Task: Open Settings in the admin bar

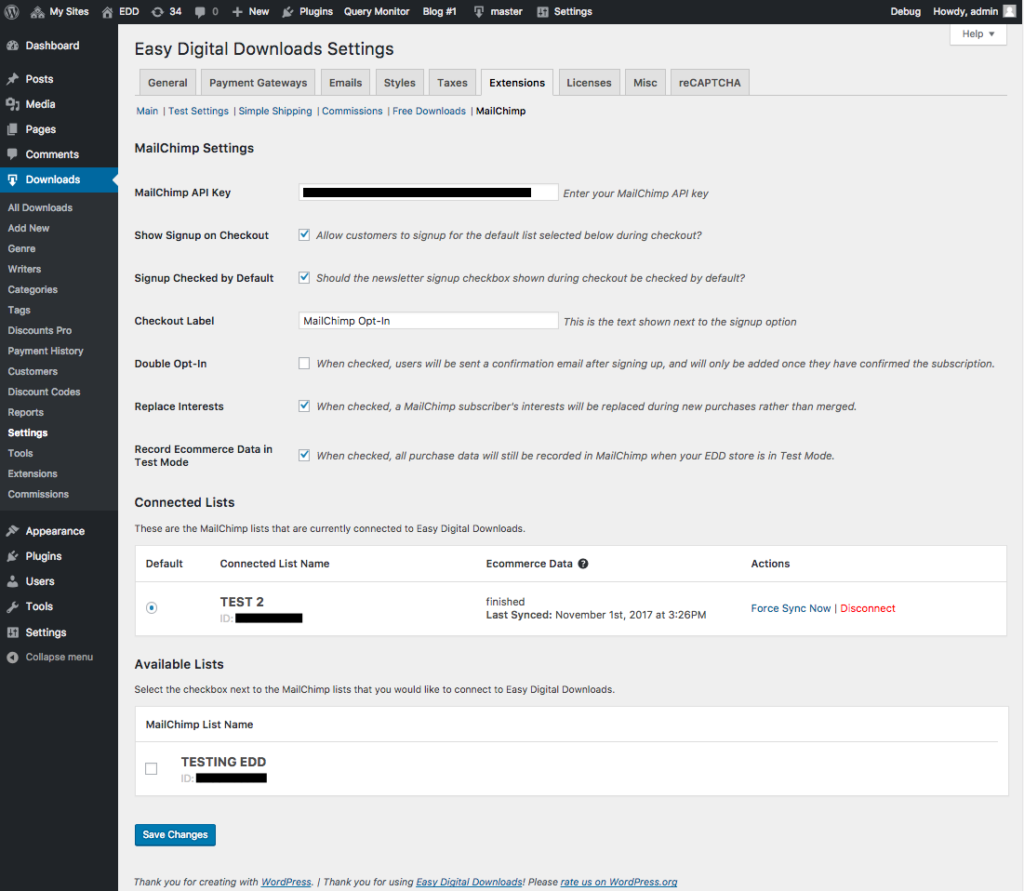Action: pyautogui.click(x=564, y=12)
